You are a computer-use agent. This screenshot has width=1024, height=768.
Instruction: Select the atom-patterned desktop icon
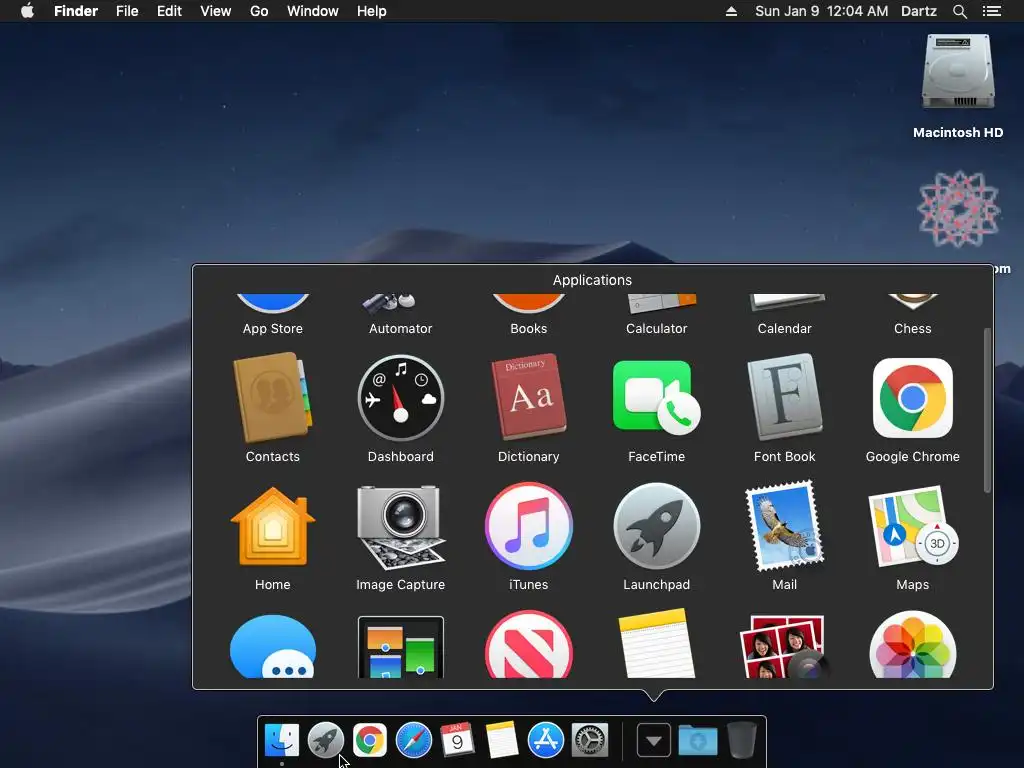tap(958, 209)
